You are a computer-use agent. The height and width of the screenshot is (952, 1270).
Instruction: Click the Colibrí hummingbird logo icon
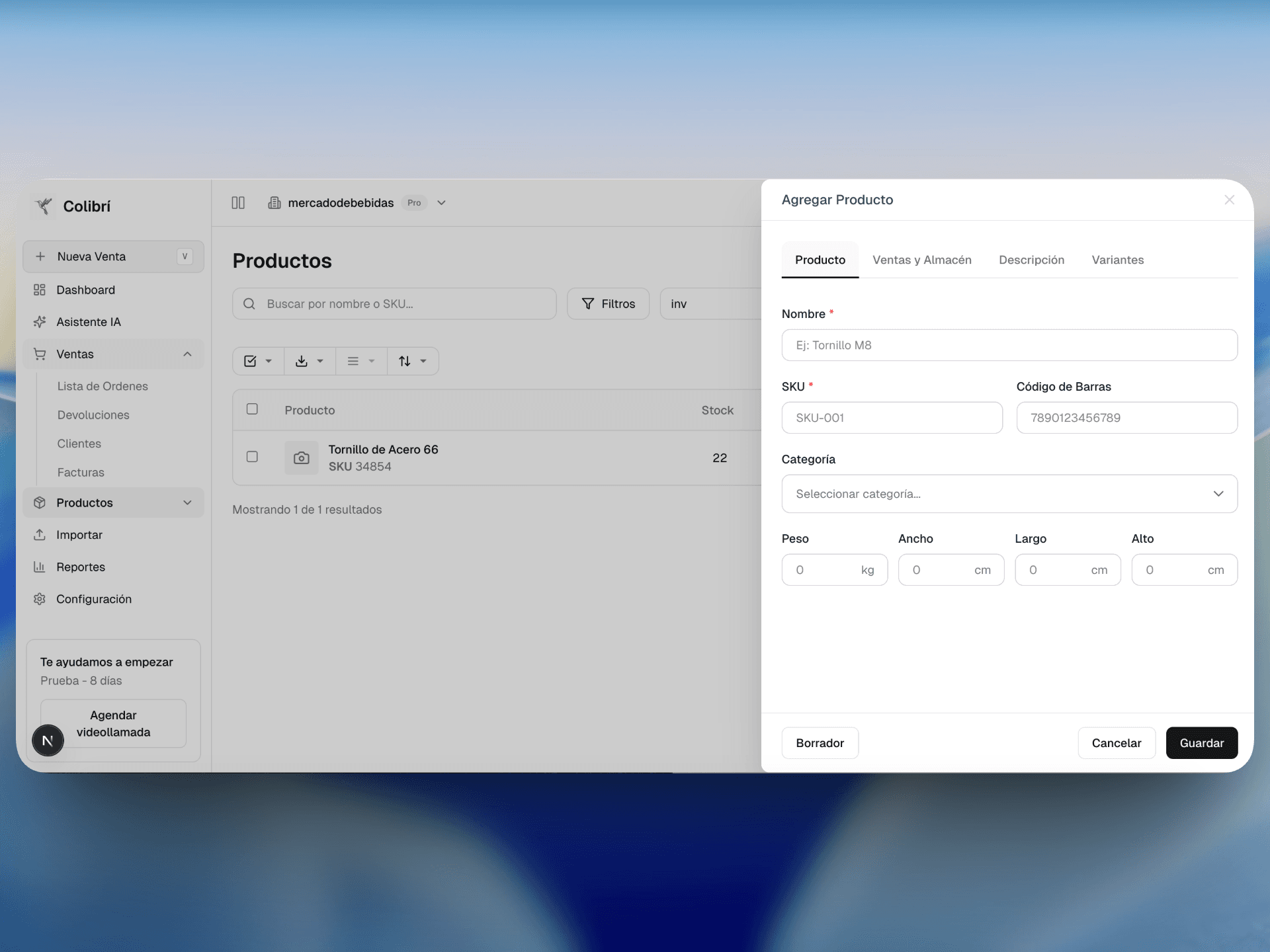click(44, 206)
